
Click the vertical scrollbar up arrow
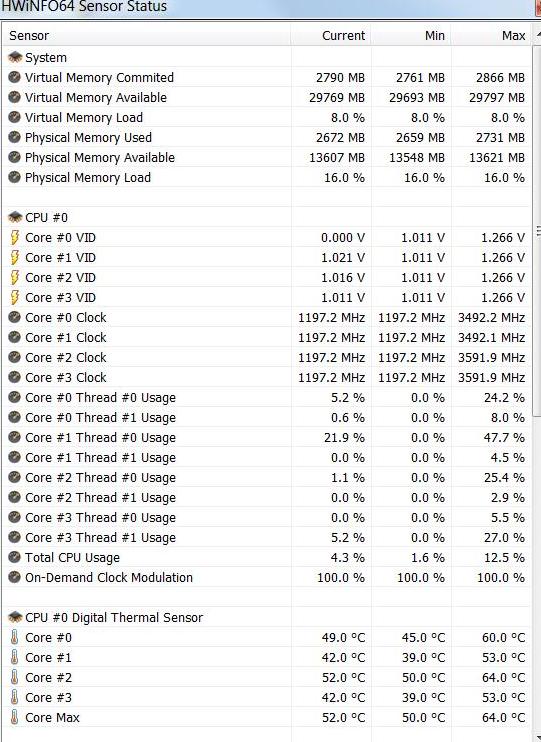click(x=537, y=35)
